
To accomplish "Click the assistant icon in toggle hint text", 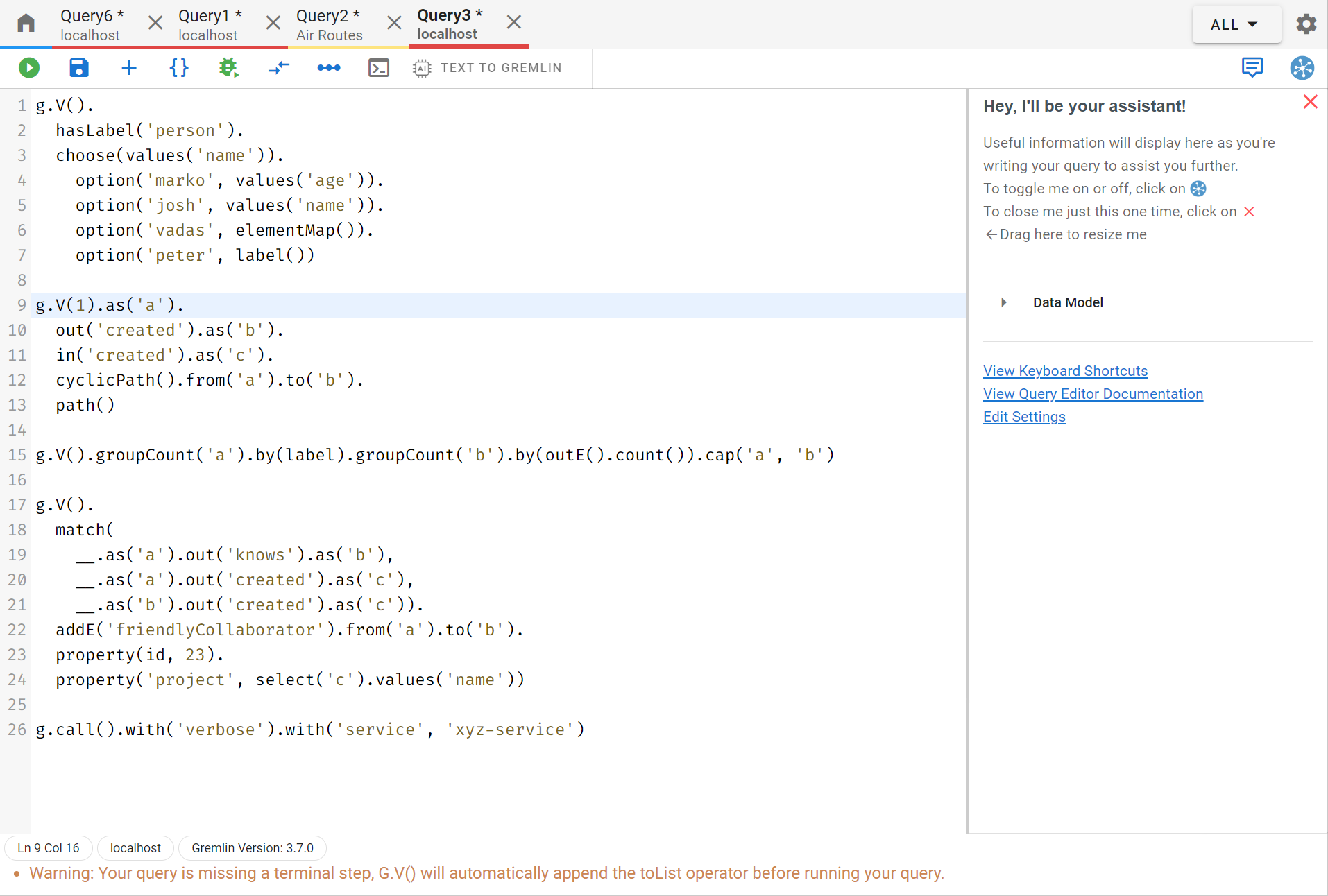I will pyautogui.click(x=1198, y=189).
